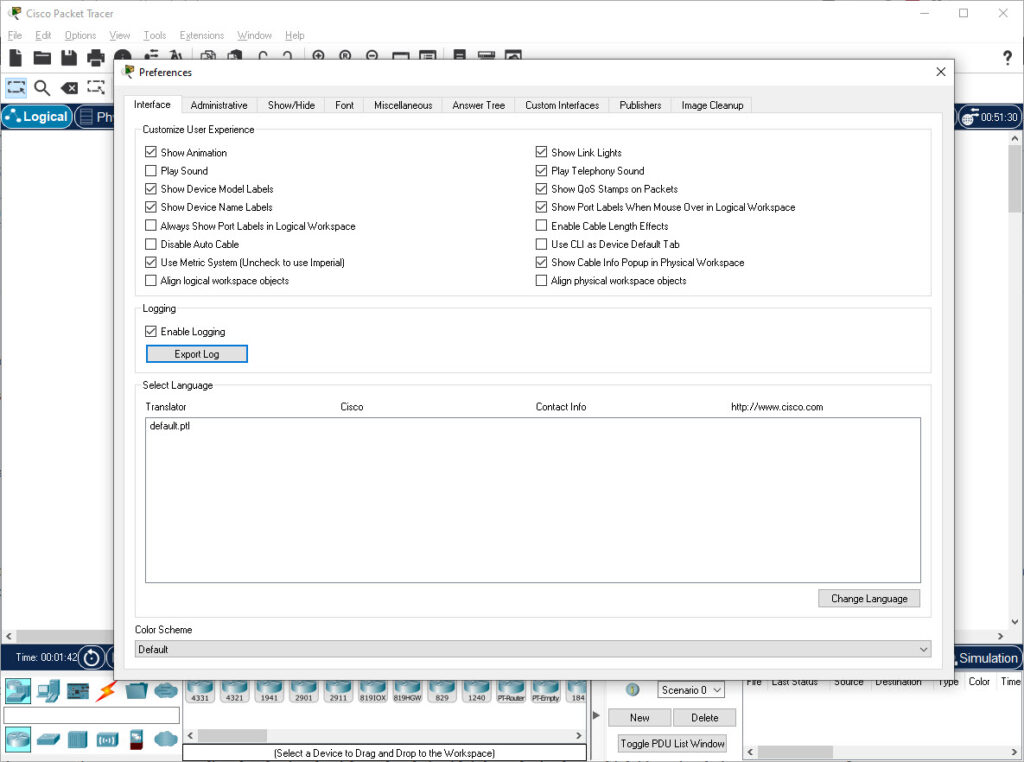Toggle Use Metric System checkbox
Viewport: 1024px width, 762px height.
pos(151,262)
